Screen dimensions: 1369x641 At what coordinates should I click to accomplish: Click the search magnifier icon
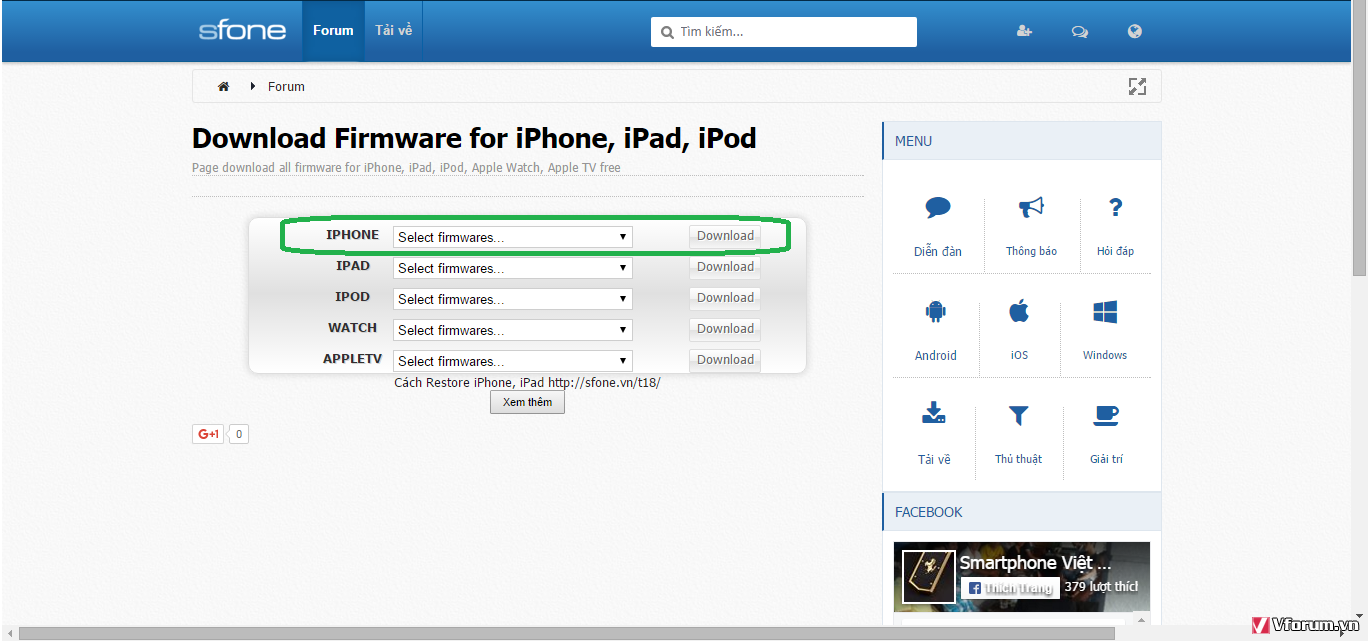coord(667,32)
